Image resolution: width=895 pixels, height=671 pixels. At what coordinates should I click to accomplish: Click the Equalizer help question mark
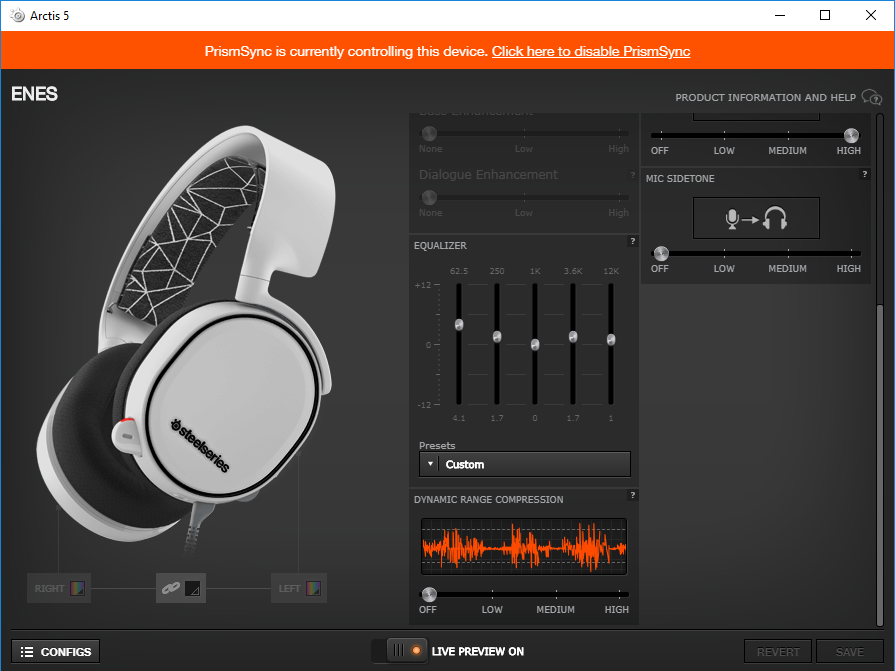coord(632,241)
